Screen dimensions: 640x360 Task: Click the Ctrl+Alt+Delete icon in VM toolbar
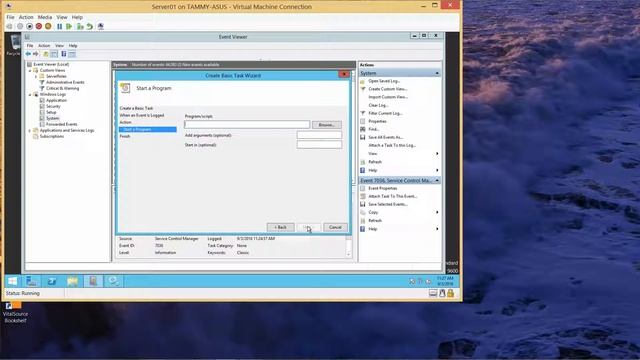[9, 27]
